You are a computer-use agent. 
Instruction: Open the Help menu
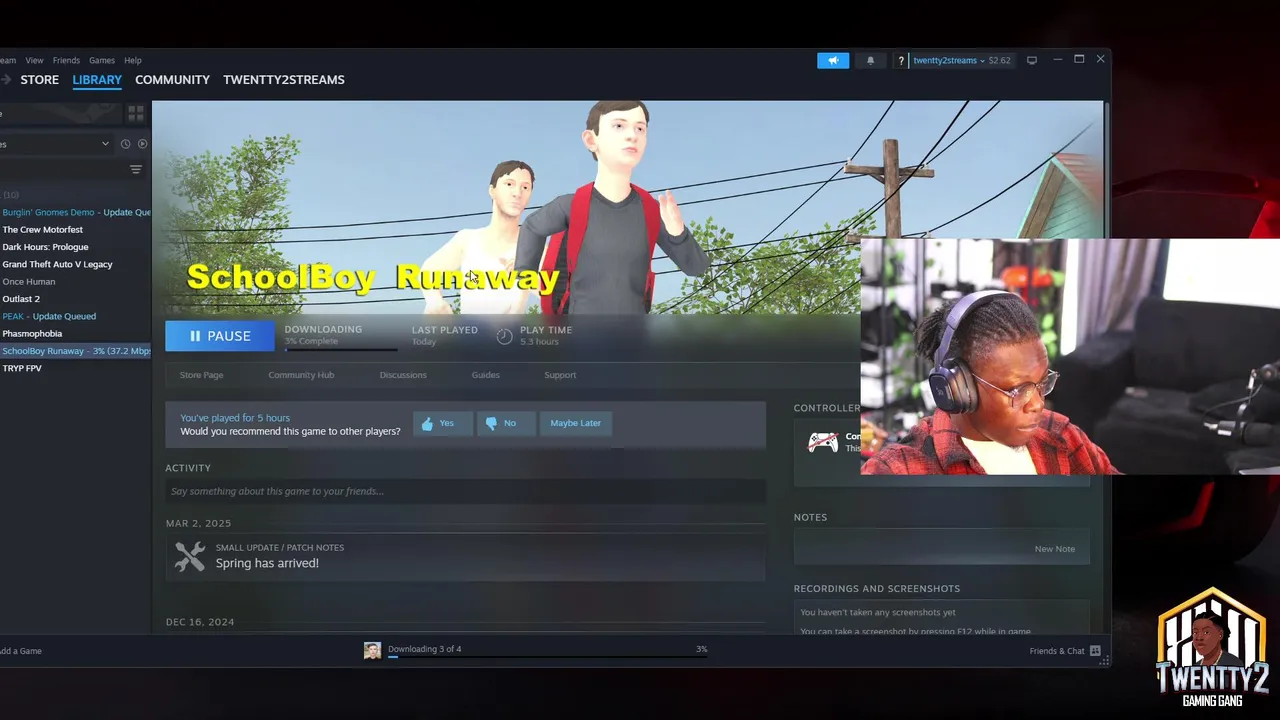coord(133,60)
